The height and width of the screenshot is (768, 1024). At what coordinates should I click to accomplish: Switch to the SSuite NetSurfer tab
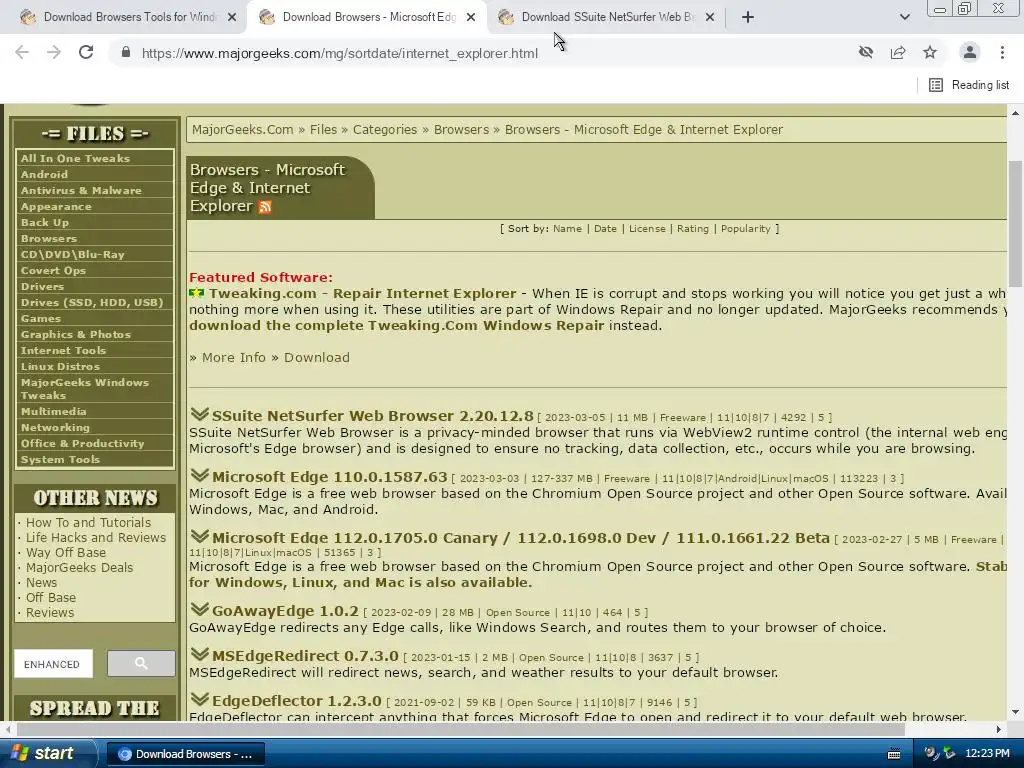[x=607, y=17]
